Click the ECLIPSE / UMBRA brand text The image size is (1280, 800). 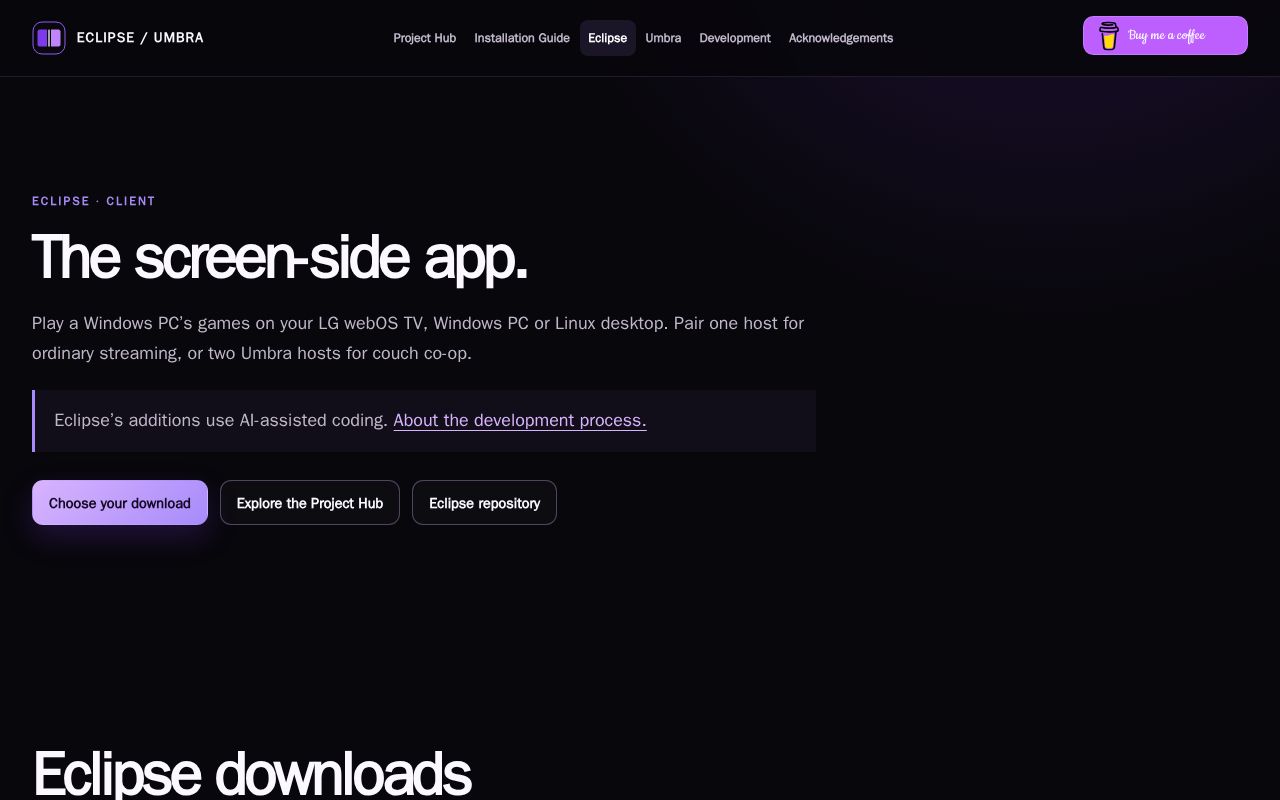point(140,38)
